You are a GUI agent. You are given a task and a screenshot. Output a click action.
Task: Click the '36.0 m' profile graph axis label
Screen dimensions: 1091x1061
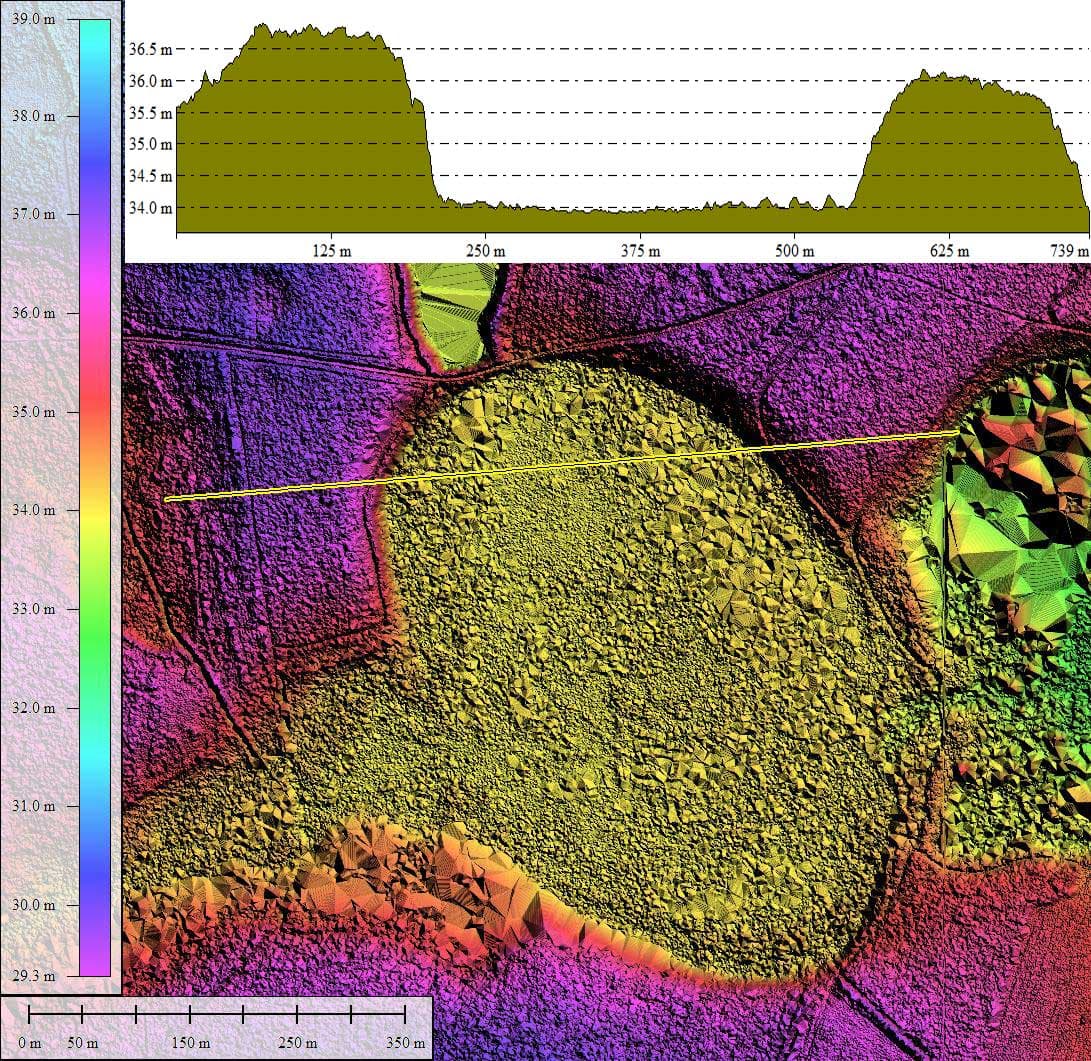click(x=150, y=81)
